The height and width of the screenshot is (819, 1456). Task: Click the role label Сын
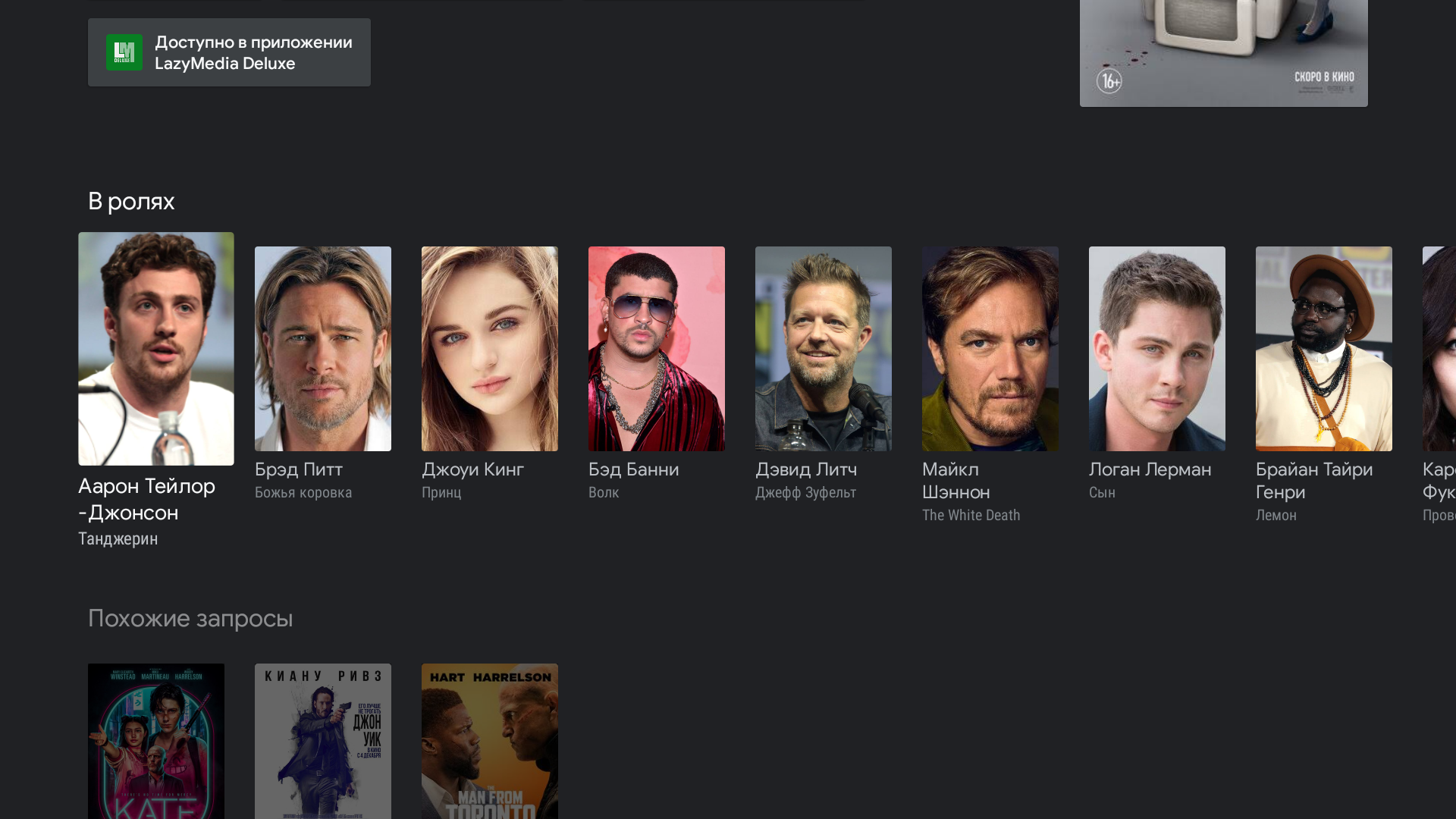point(1102,493)
